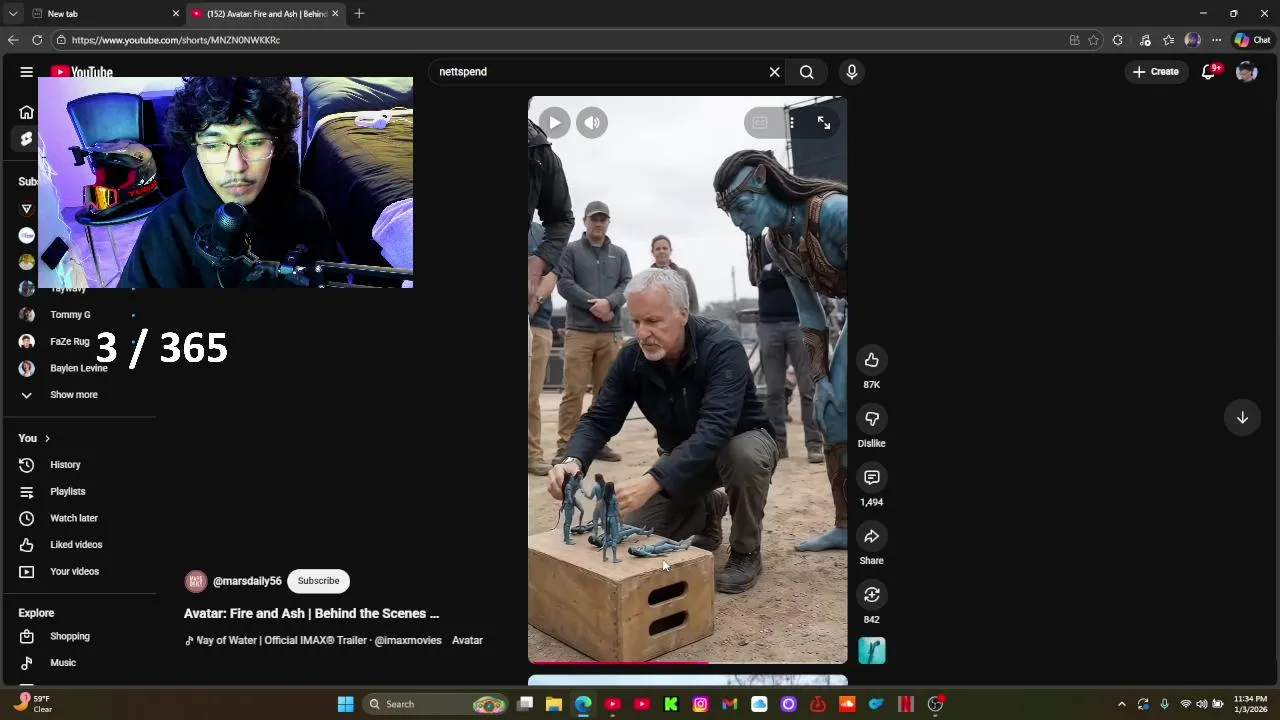Screen dimensions: 1280x720
Task: Open @marsdaily56 channel avatar
Action: pyautogui.click(x=196, y=581)
